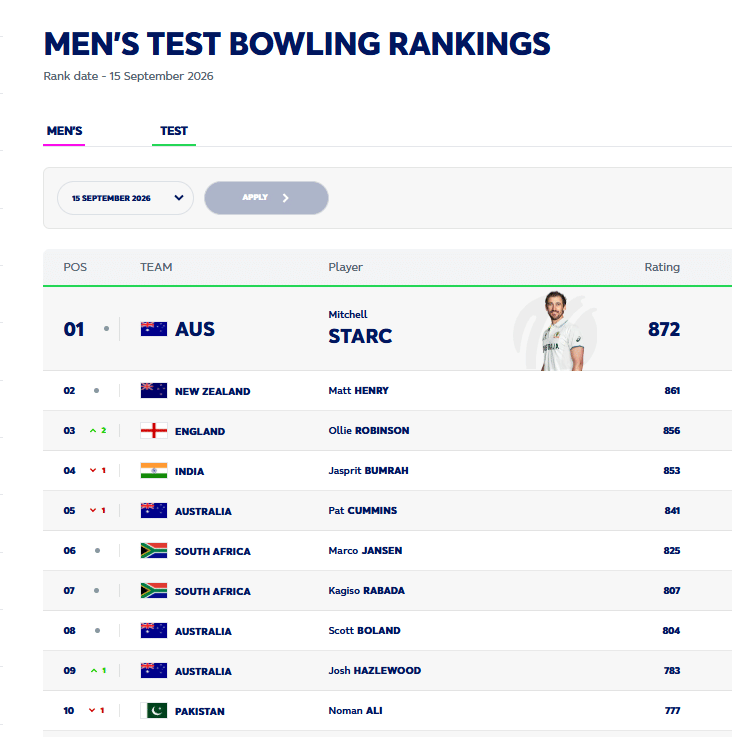This screenshot has height=737, width=732.
Task: Click the England flag icon
Action: click(x=154, y=431)
